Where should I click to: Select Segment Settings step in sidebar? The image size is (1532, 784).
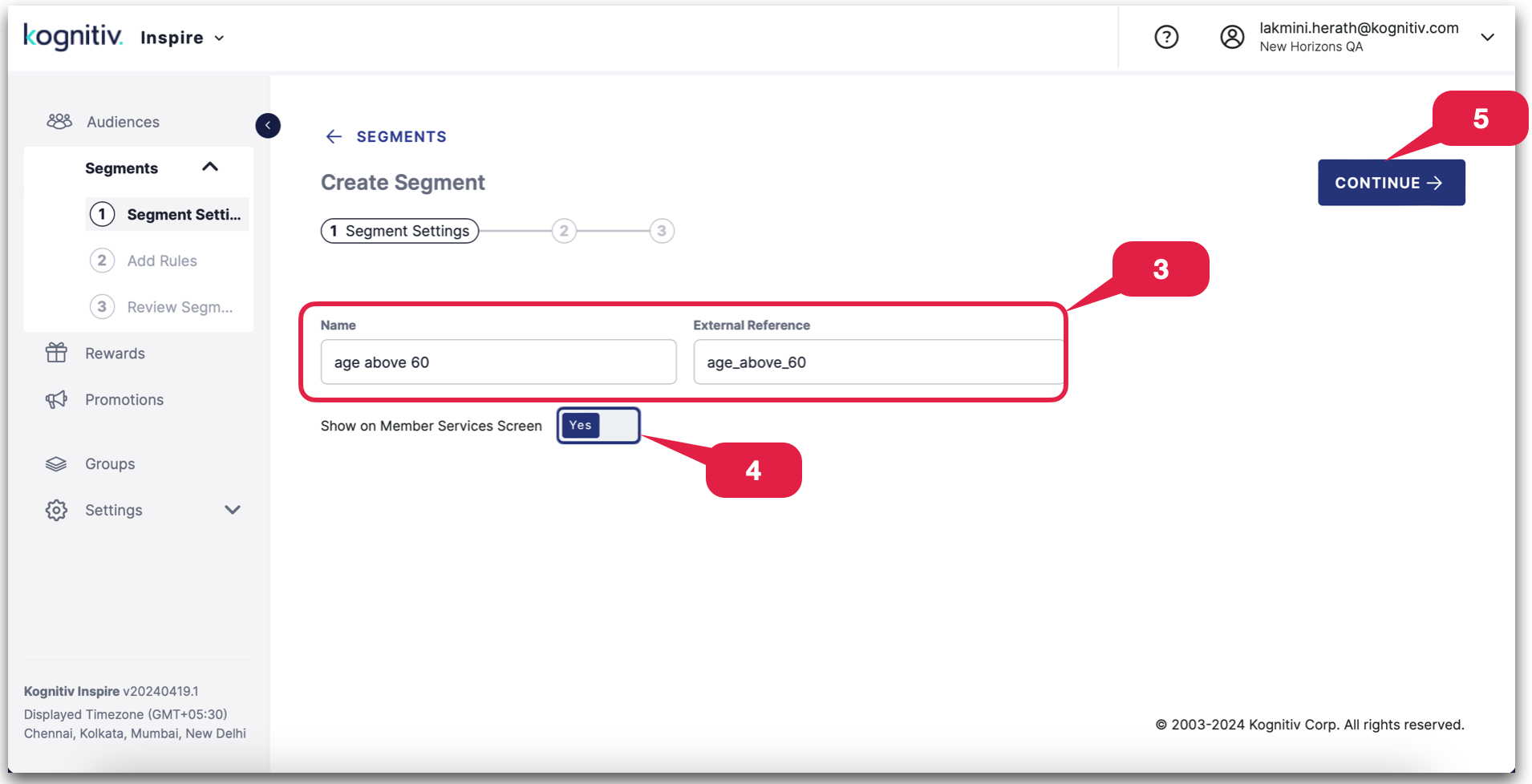167,214
